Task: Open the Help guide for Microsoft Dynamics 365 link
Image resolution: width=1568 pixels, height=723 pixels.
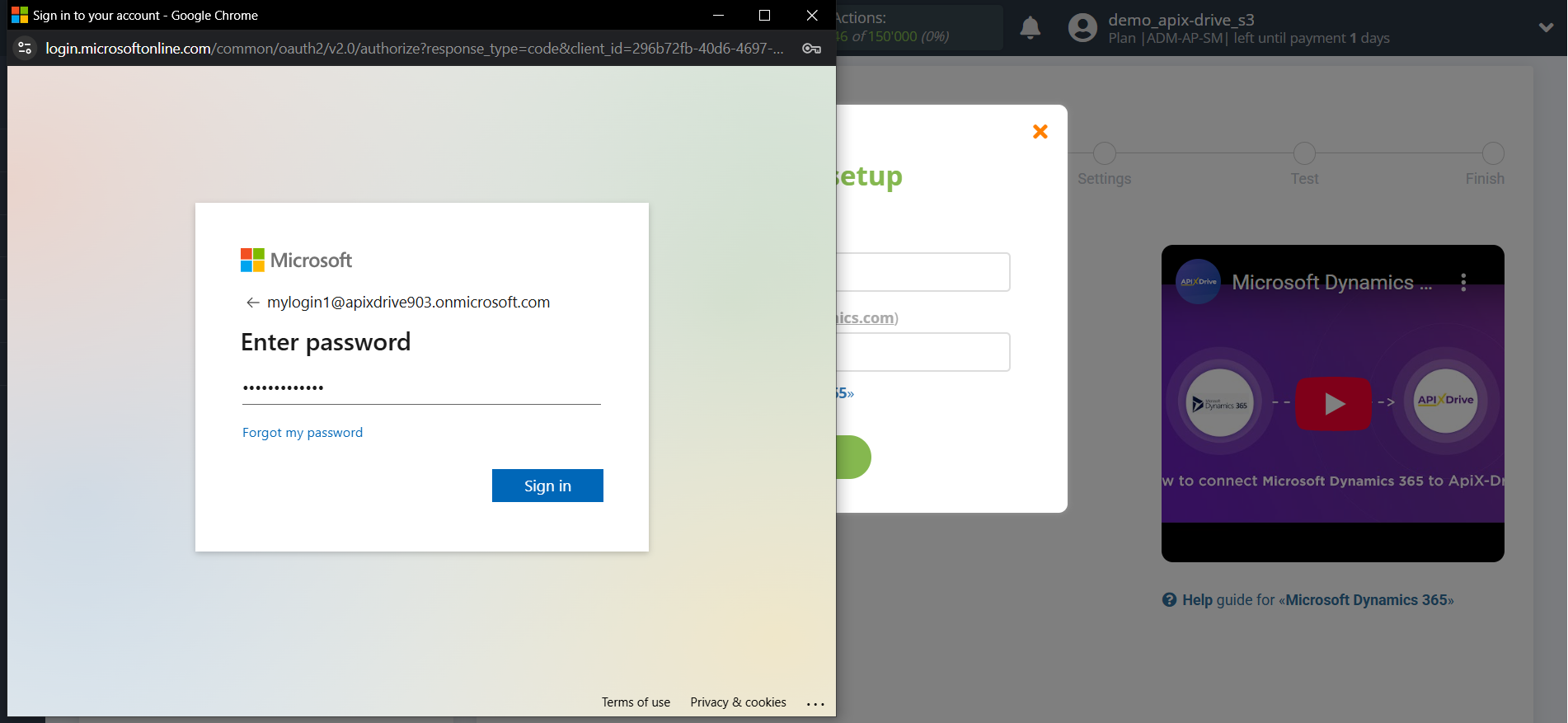Action: (1317, 600)
